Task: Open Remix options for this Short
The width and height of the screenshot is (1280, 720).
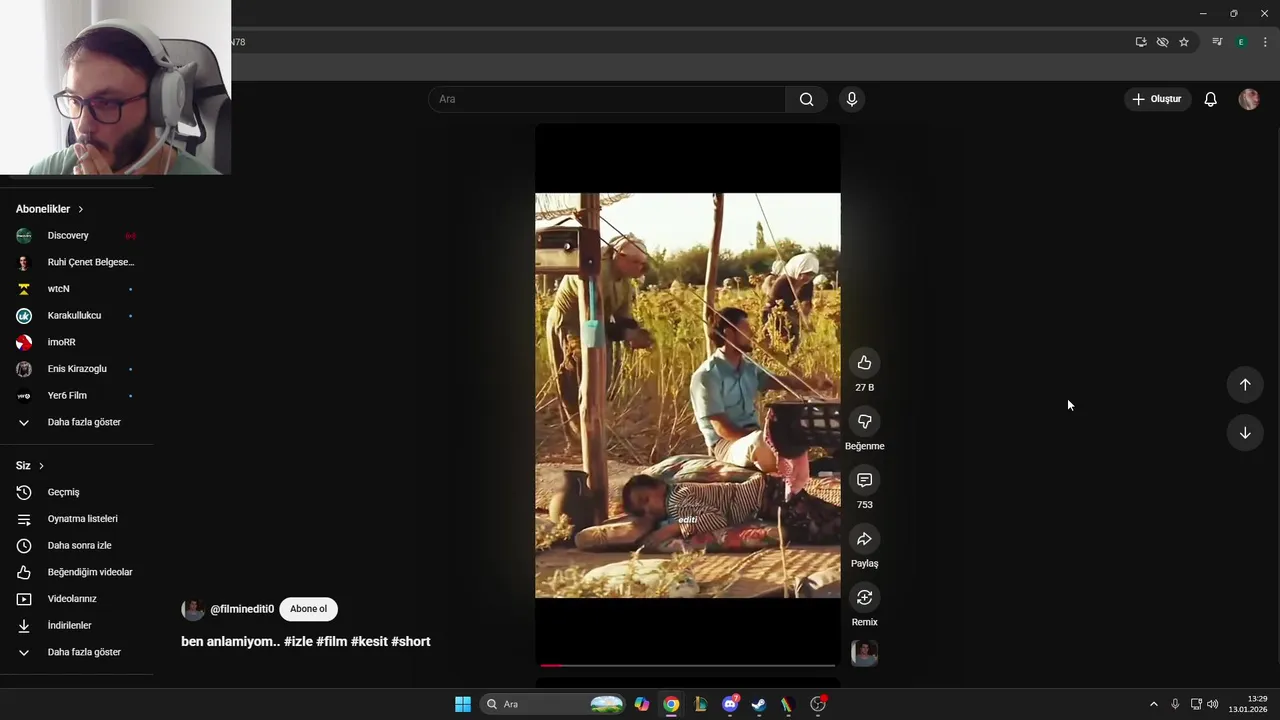Action: (864, 598)
